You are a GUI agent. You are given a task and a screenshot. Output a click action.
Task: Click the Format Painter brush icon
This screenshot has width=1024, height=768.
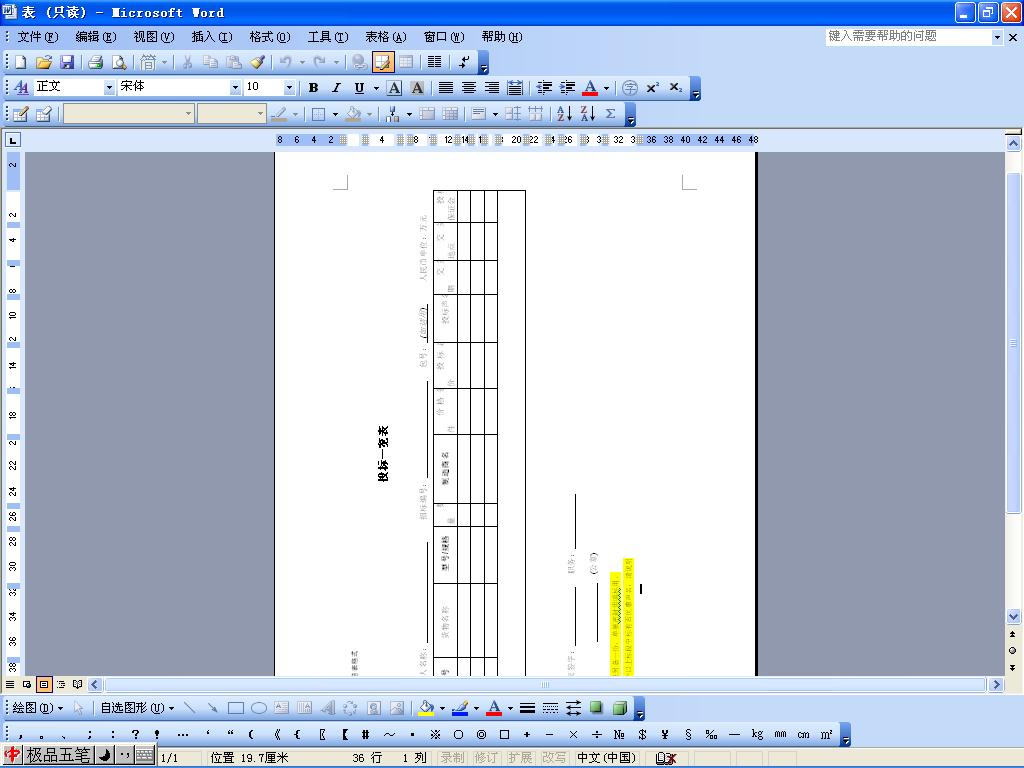tap(257, 62)
